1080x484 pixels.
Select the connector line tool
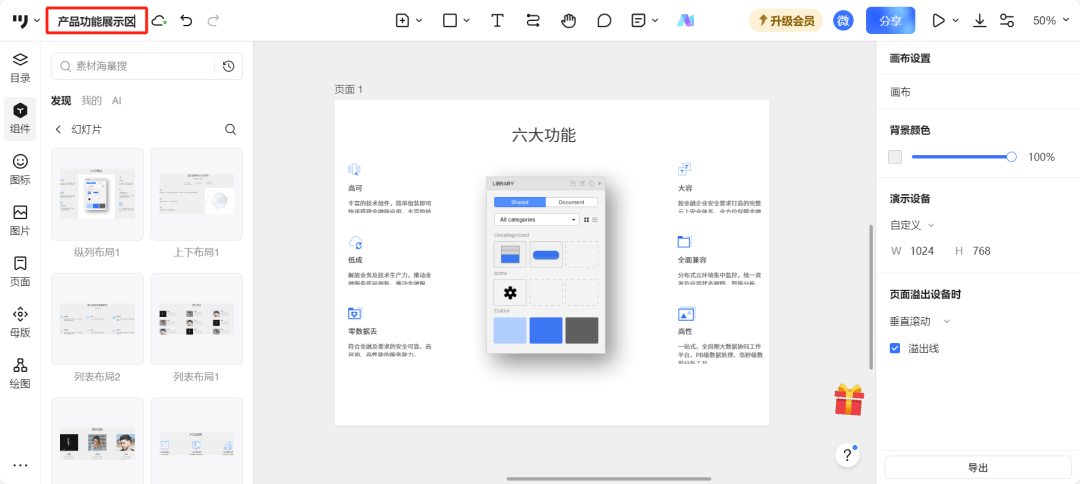(532, 21)
